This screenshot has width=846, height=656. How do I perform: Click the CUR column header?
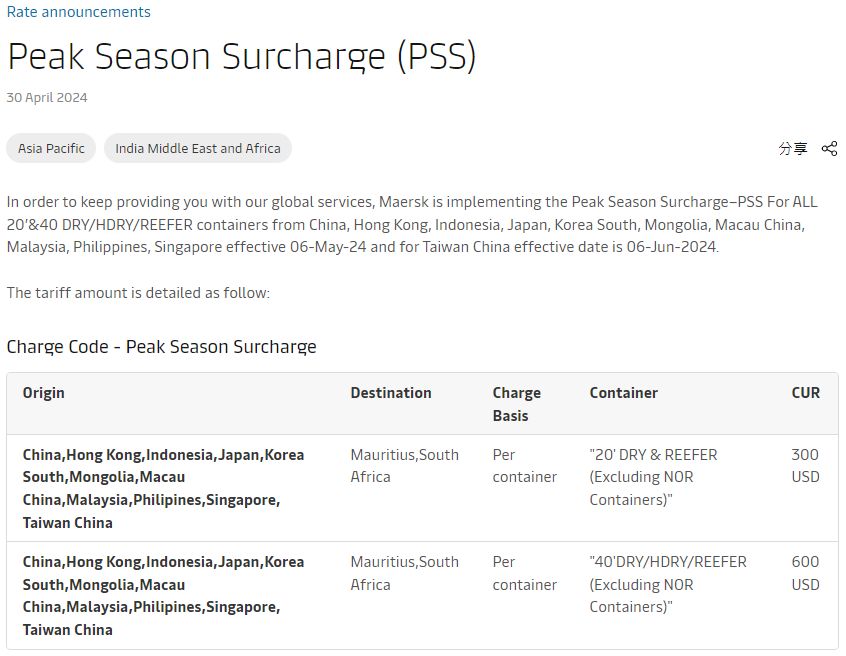point(806,393)
